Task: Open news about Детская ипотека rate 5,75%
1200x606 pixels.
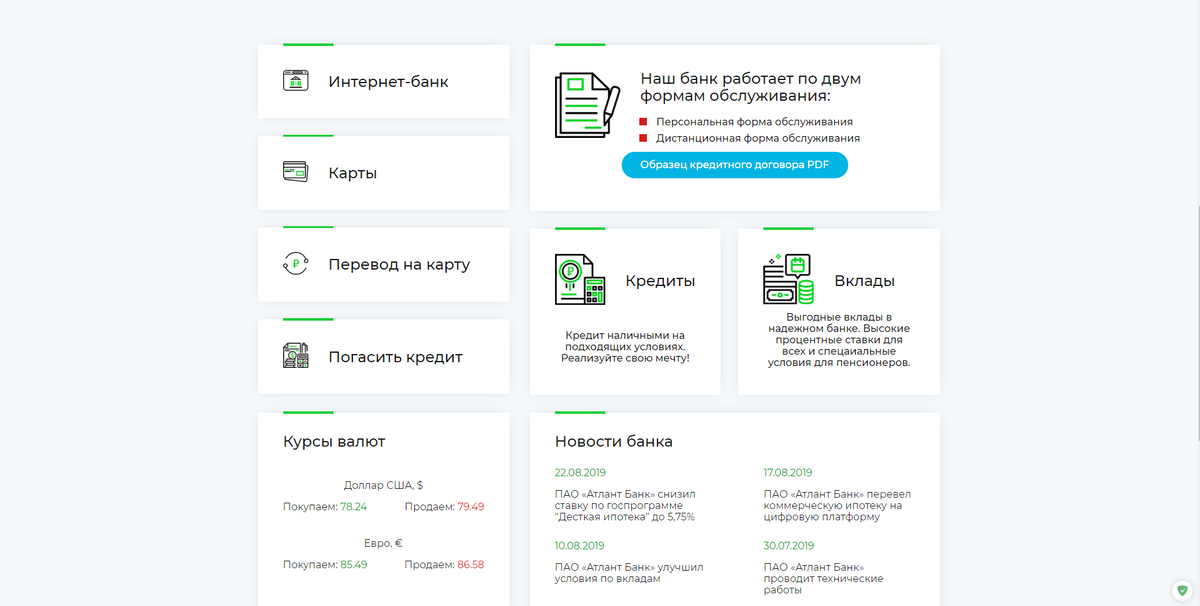Action: click(x=625, y=505)
